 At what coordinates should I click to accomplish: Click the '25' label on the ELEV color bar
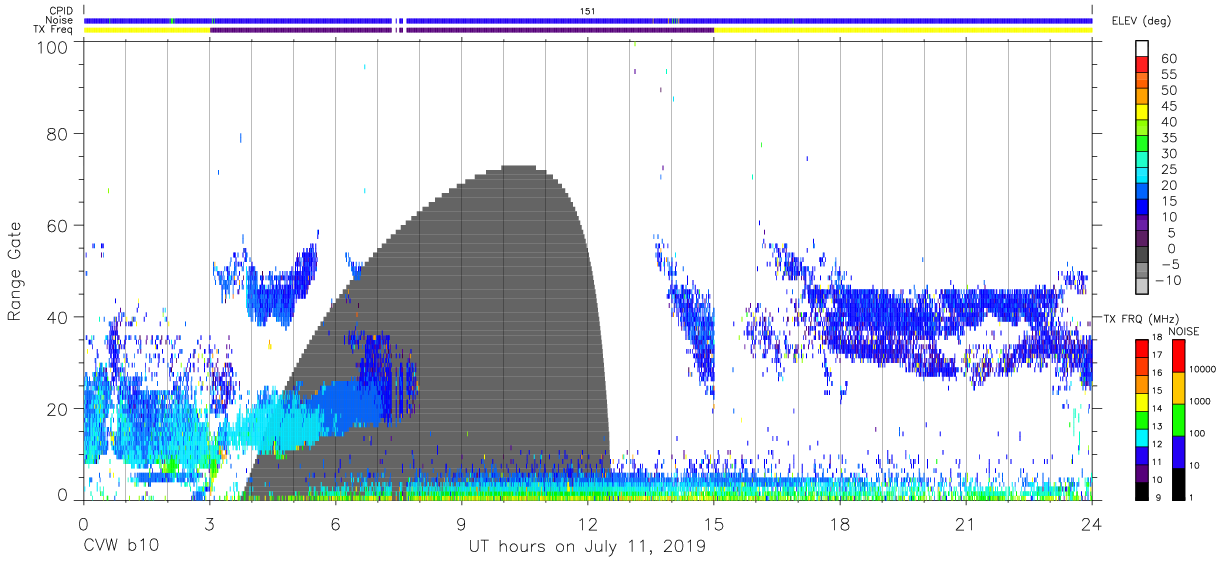[x=1168, y=169]
